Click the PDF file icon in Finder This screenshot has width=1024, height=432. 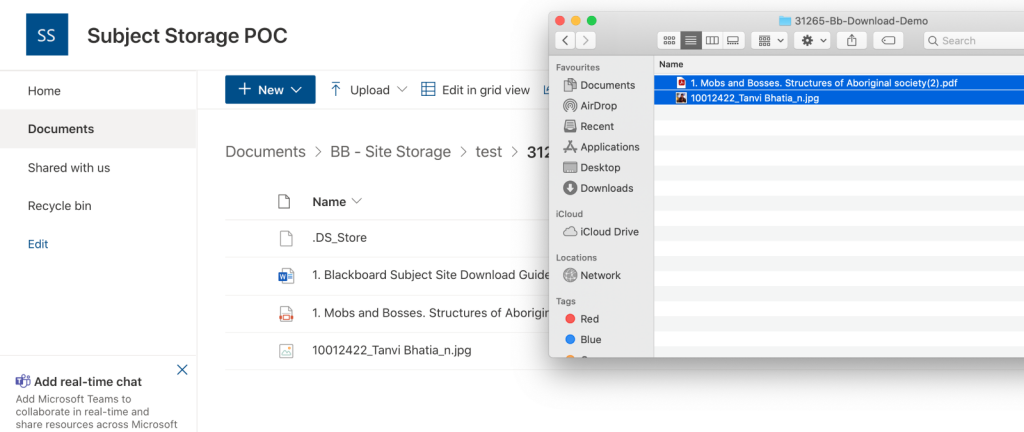pyautogui.click(x=681, y=83)
